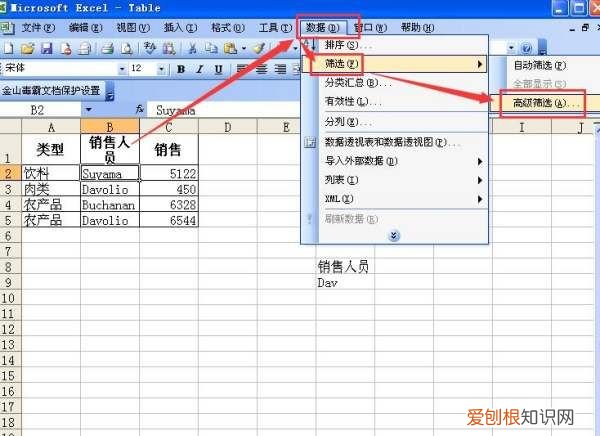The height and width of the screenshot is (436, 600).
Task: Open the font size 12 dropdown
Action: click(x=161, y=69)
